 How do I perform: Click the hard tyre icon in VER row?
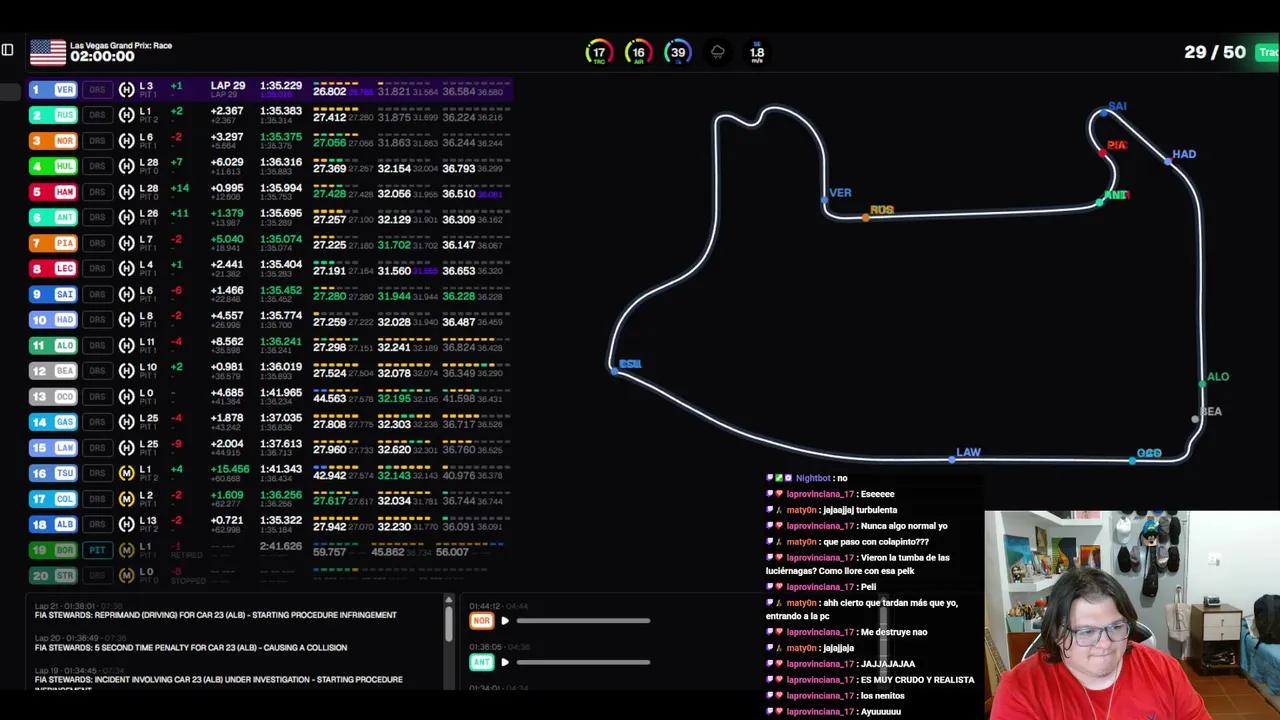126,90
